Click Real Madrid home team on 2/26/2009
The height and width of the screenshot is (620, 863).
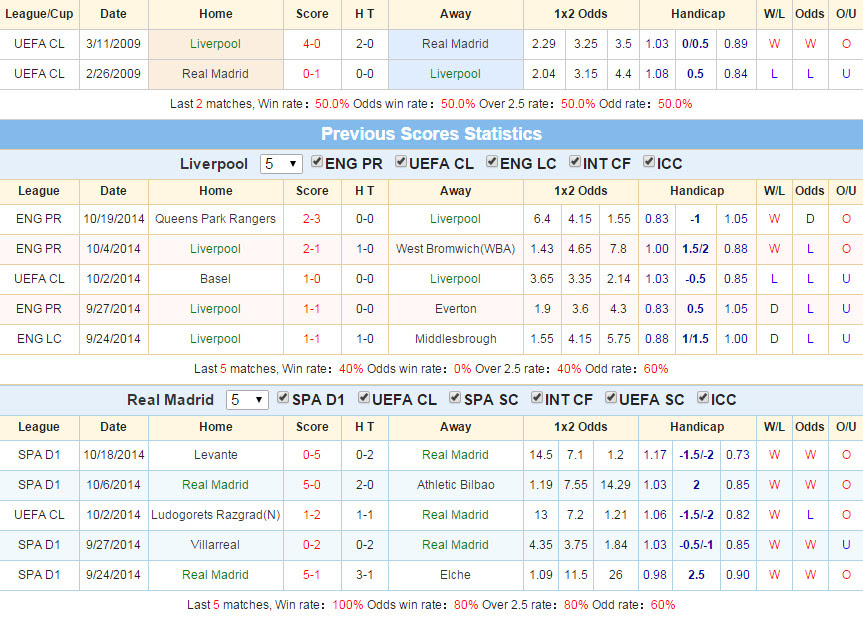tap(215, 74)
